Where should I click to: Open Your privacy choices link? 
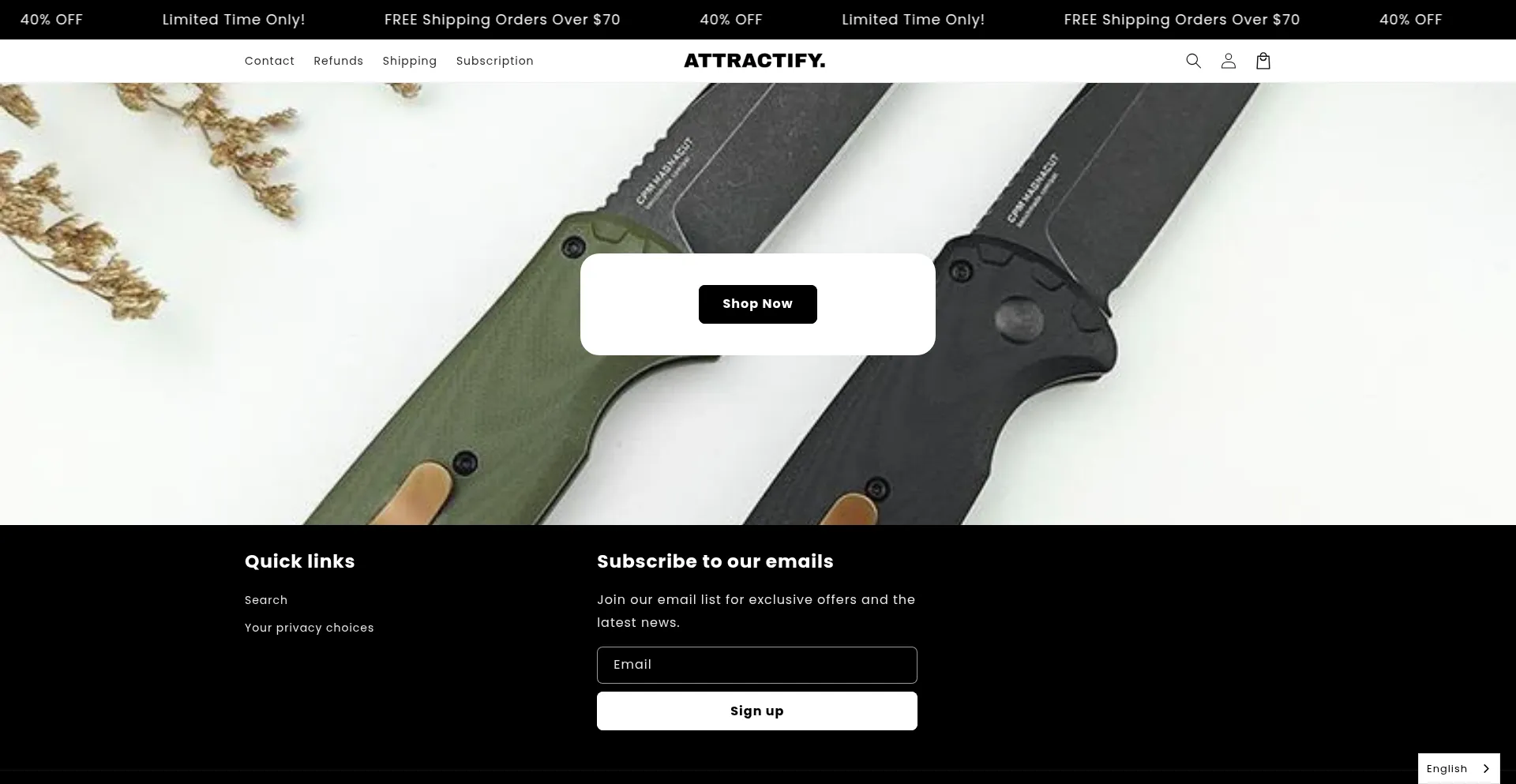[309, 628]
